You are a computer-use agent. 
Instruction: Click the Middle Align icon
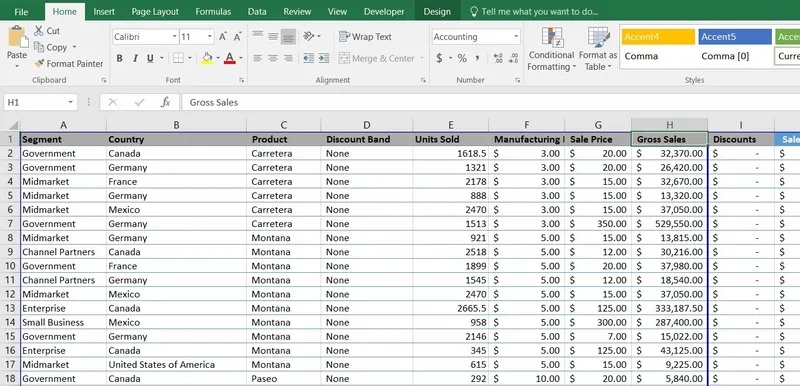273,36
